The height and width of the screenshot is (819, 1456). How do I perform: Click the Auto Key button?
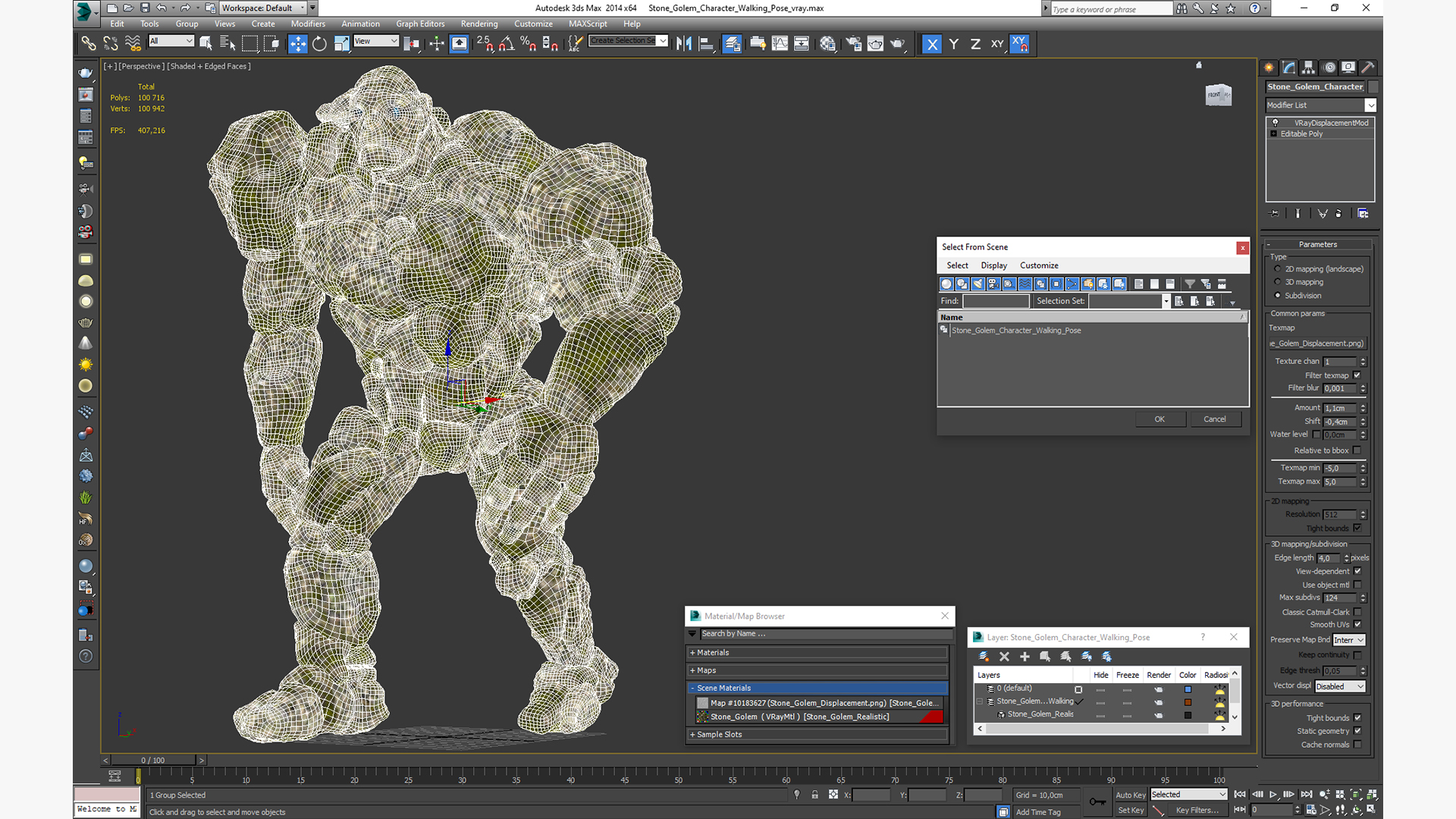[1130, 795]
